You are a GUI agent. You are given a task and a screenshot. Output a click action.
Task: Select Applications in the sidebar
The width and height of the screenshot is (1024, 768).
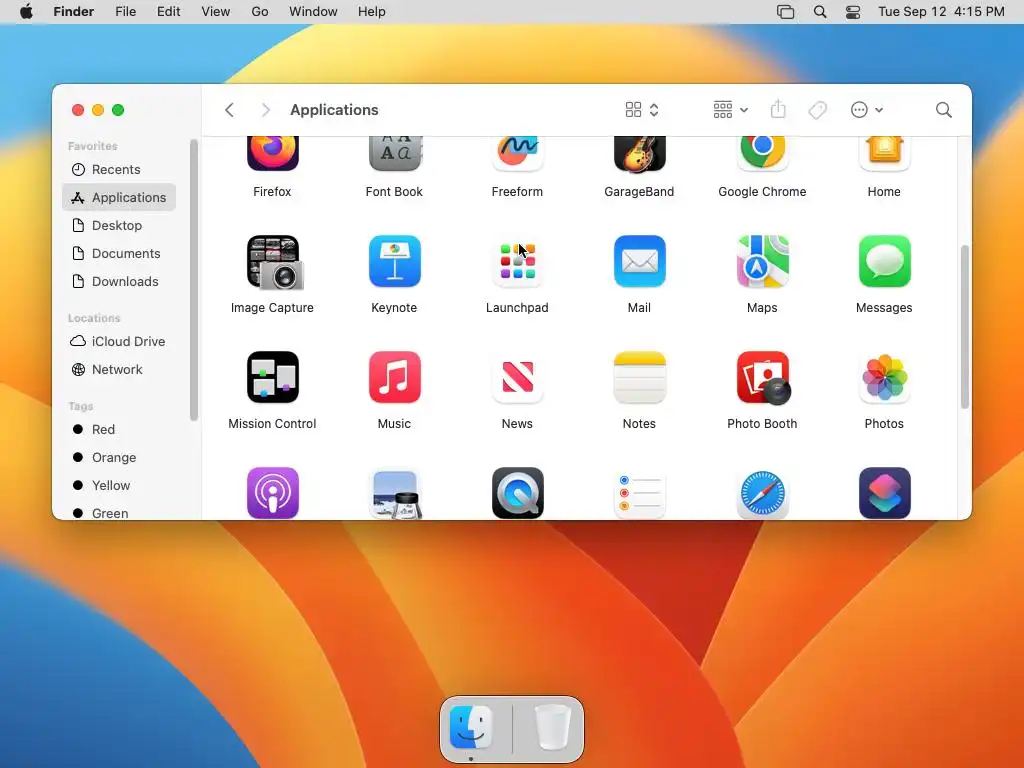(x=119, y=197)
